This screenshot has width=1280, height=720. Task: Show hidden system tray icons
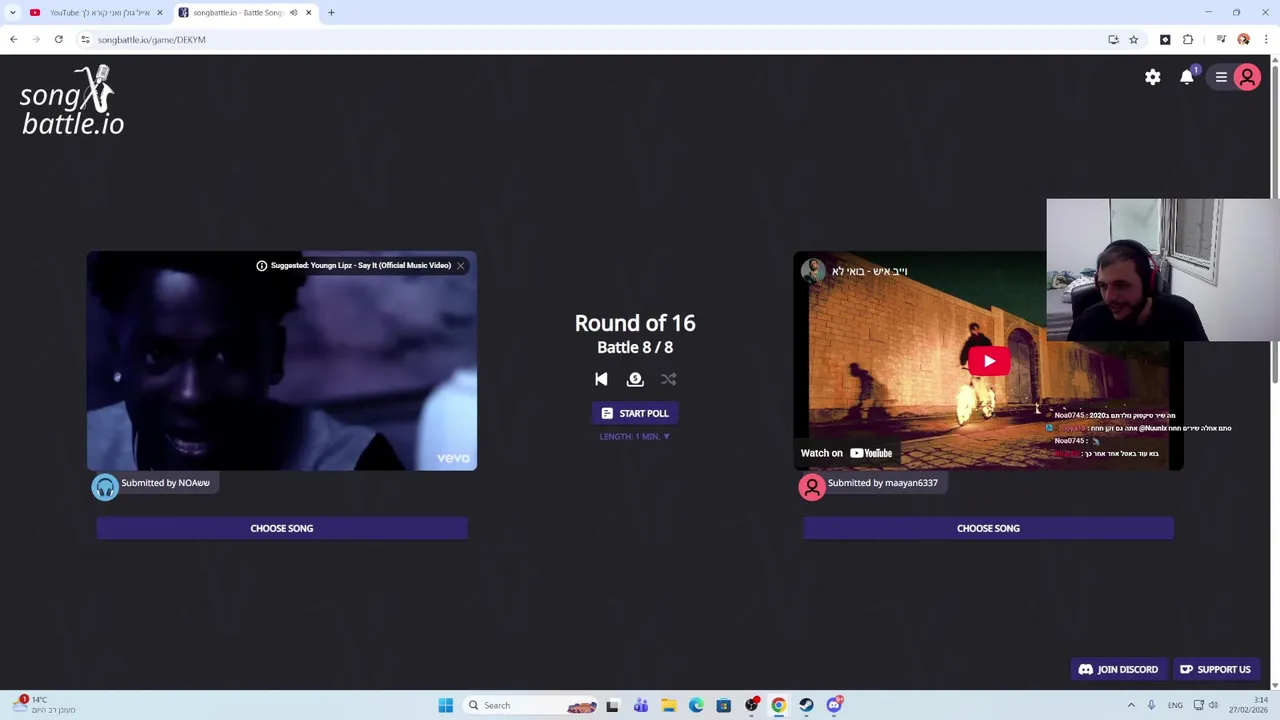[x=1131, y=705]
